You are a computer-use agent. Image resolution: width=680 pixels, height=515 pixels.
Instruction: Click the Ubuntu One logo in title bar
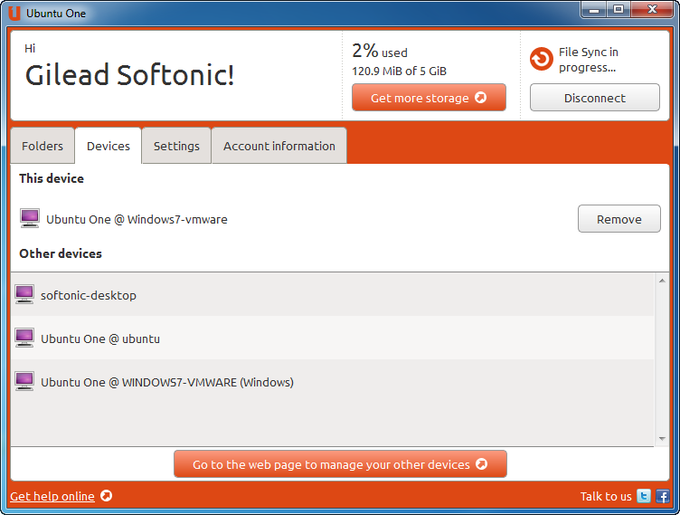pos(14,13)
